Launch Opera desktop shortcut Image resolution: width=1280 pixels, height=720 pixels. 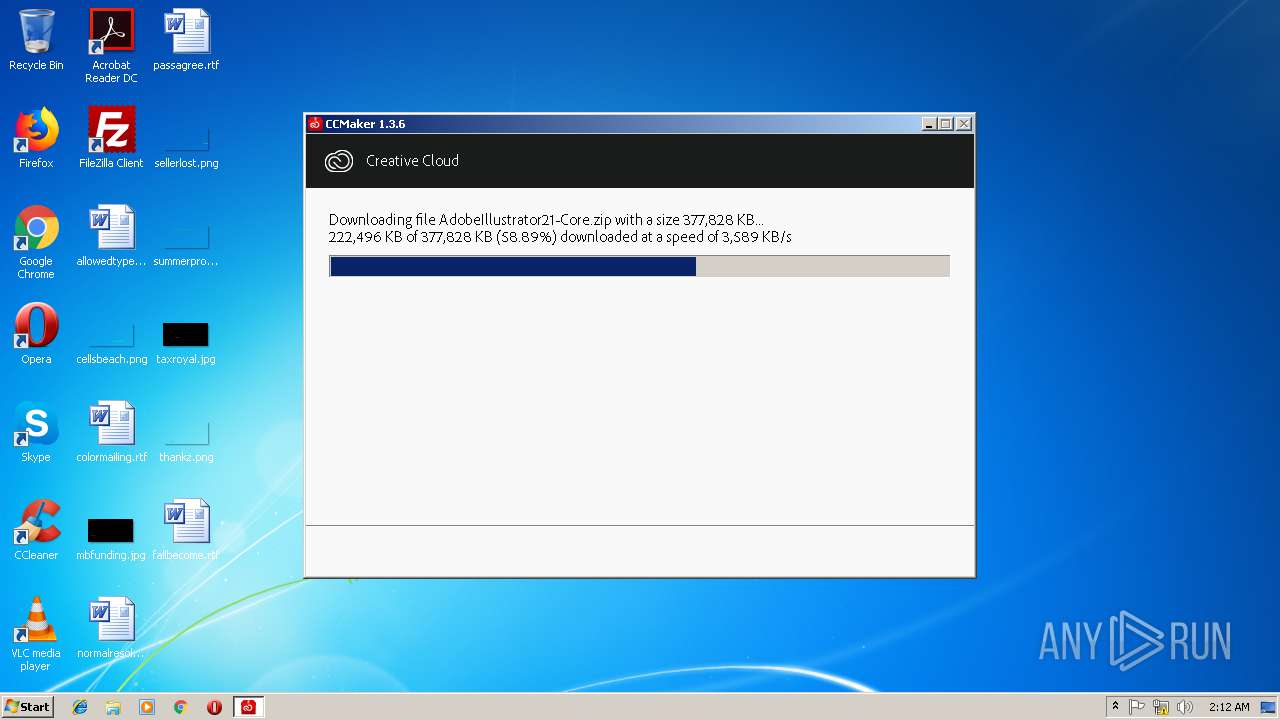pos(36,334)
